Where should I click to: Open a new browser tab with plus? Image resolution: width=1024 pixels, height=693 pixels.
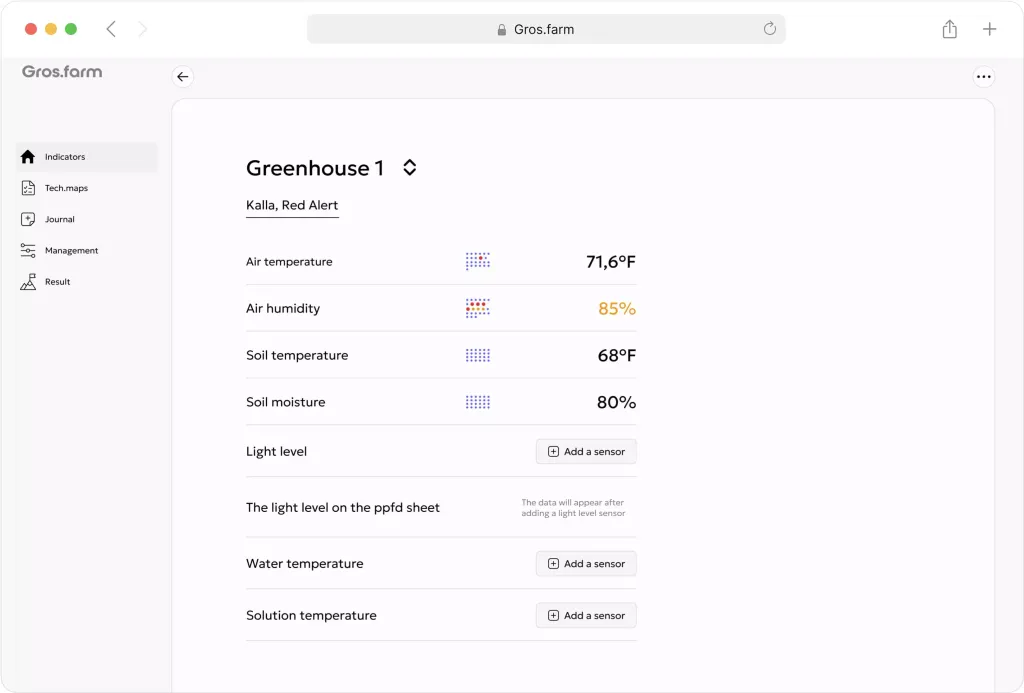989,29
